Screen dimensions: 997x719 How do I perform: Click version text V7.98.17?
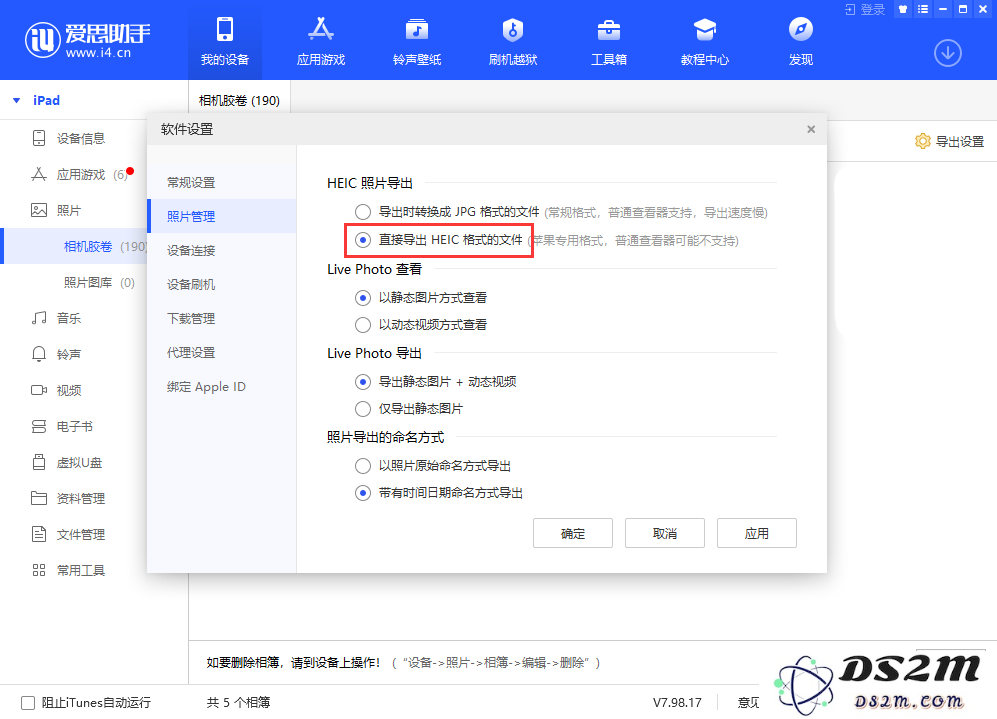[677, 702]
